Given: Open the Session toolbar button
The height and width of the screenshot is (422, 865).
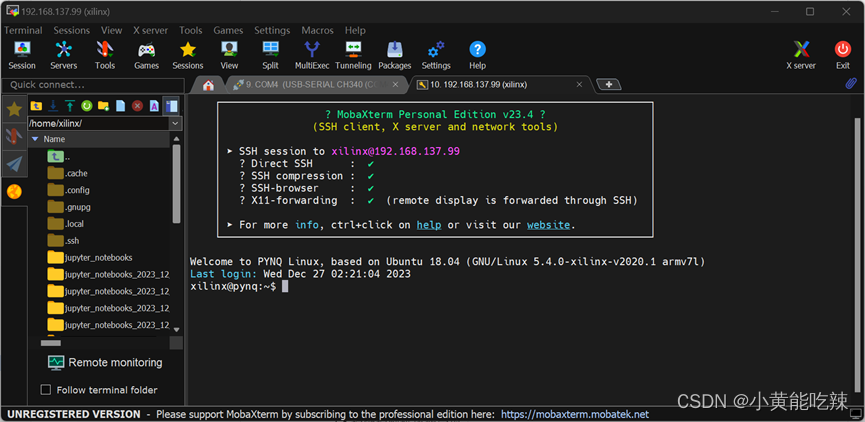Looking at the screenshot, I should pos(22,56).
